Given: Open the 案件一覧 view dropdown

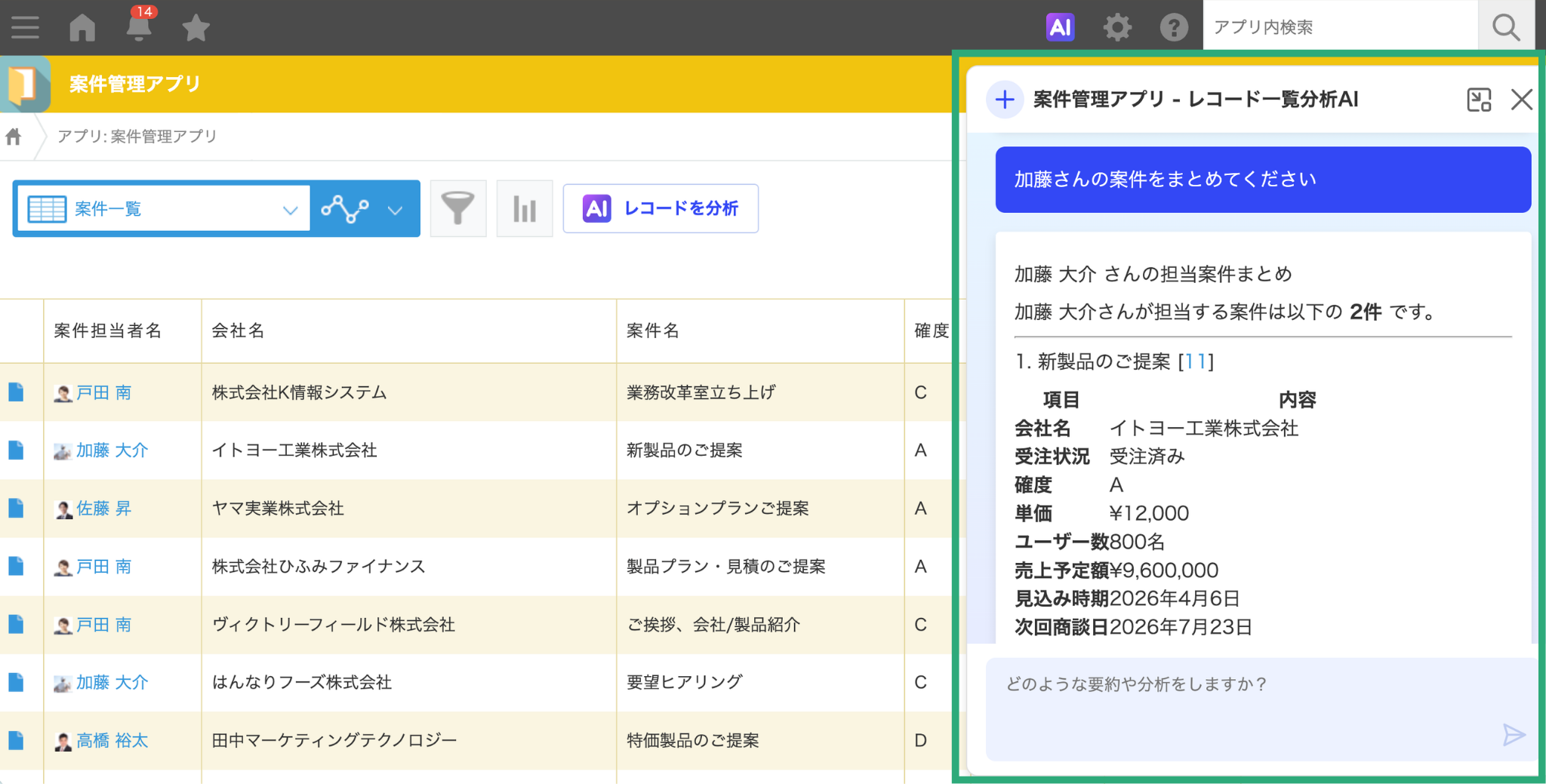Looking at the screenshot, I should (x=163, y=208).
